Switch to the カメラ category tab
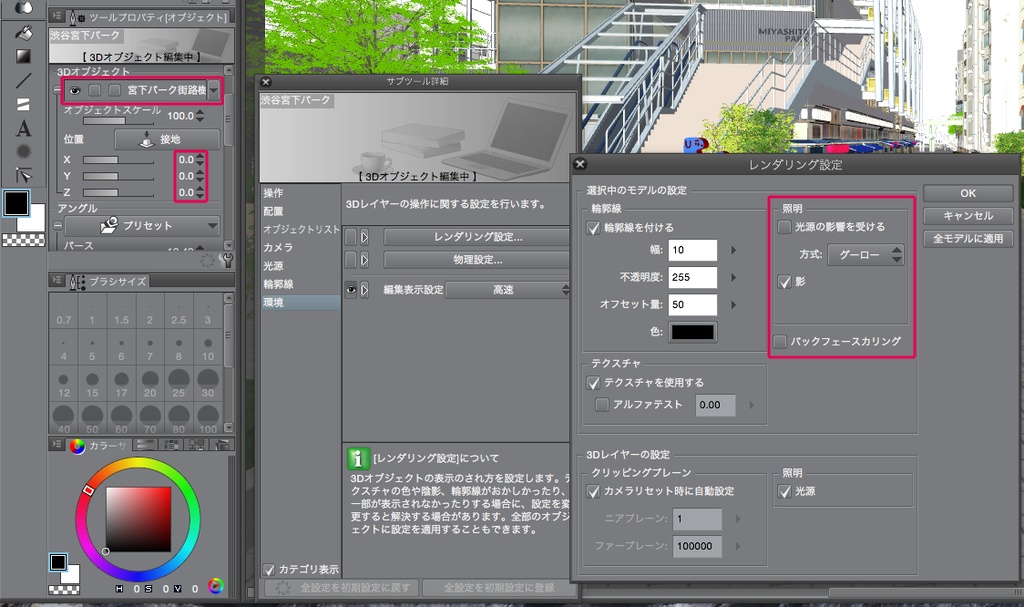Screen dimensions: 1024x607 point(278,245)
